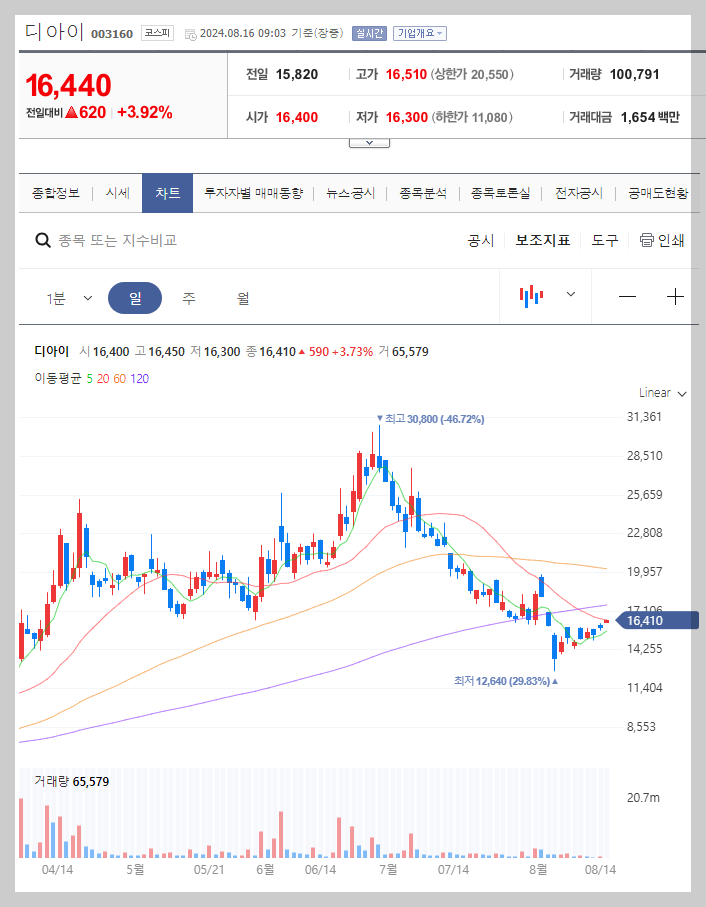Viewport: 706px width, 907px height.
Task: Open the 보조지표 indicators menu
Action: pyautogui.click(x=542, y=240)
